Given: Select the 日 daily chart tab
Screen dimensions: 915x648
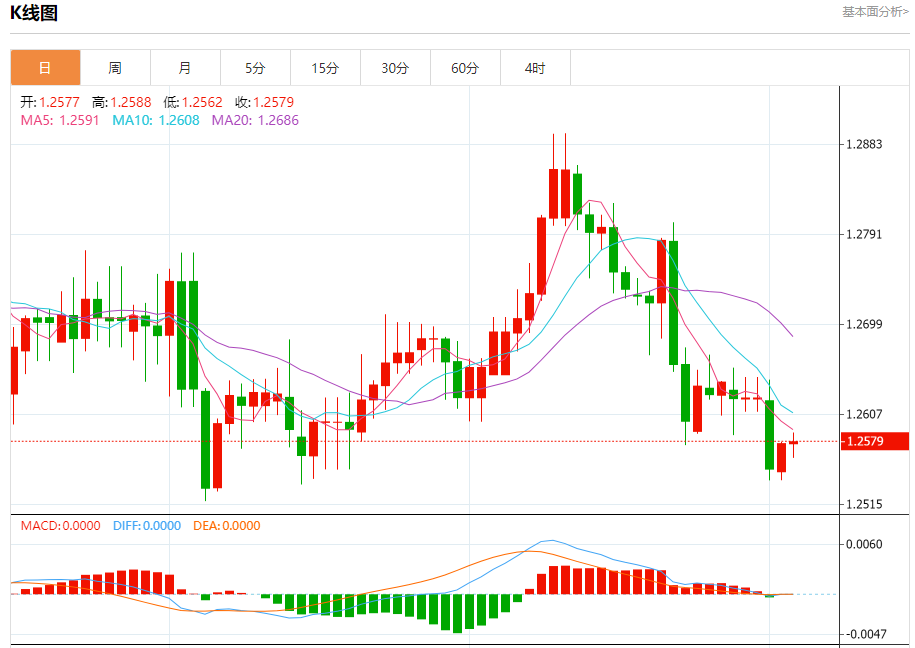Looking at the screenshot, I should point(46,68).
